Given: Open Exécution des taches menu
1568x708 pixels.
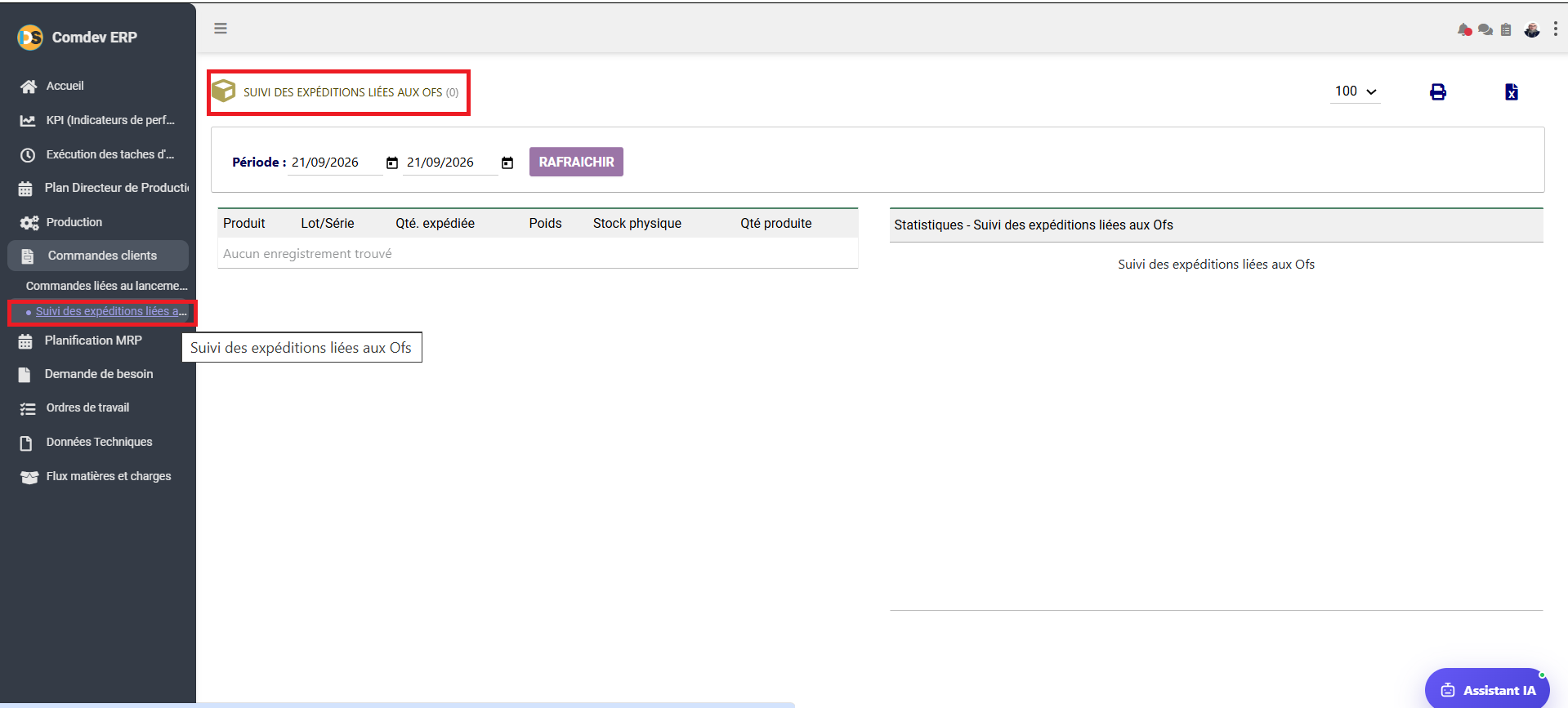Looking at the screenshot, I should pyautogui.click(x=98, y=154).
